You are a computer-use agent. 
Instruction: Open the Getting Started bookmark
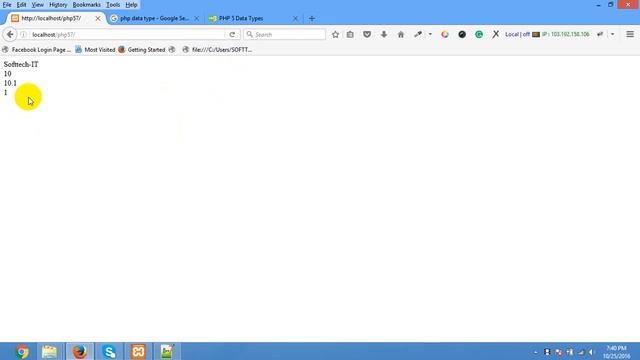click(142, 50)
